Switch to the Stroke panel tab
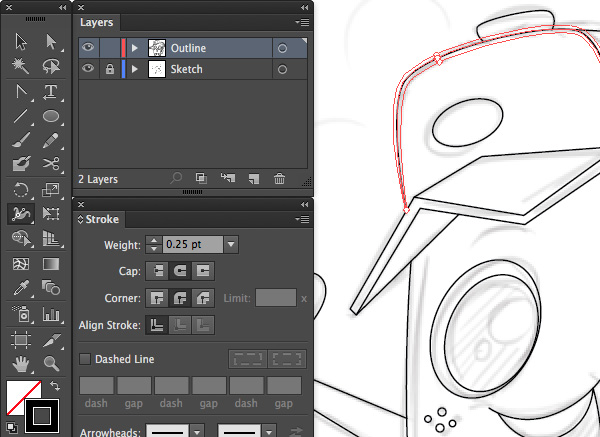The image size is (600, 437). 101,219
